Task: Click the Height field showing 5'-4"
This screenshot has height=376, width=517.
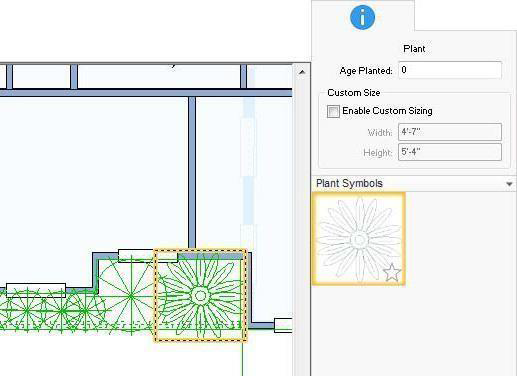Action: point(450,152)
